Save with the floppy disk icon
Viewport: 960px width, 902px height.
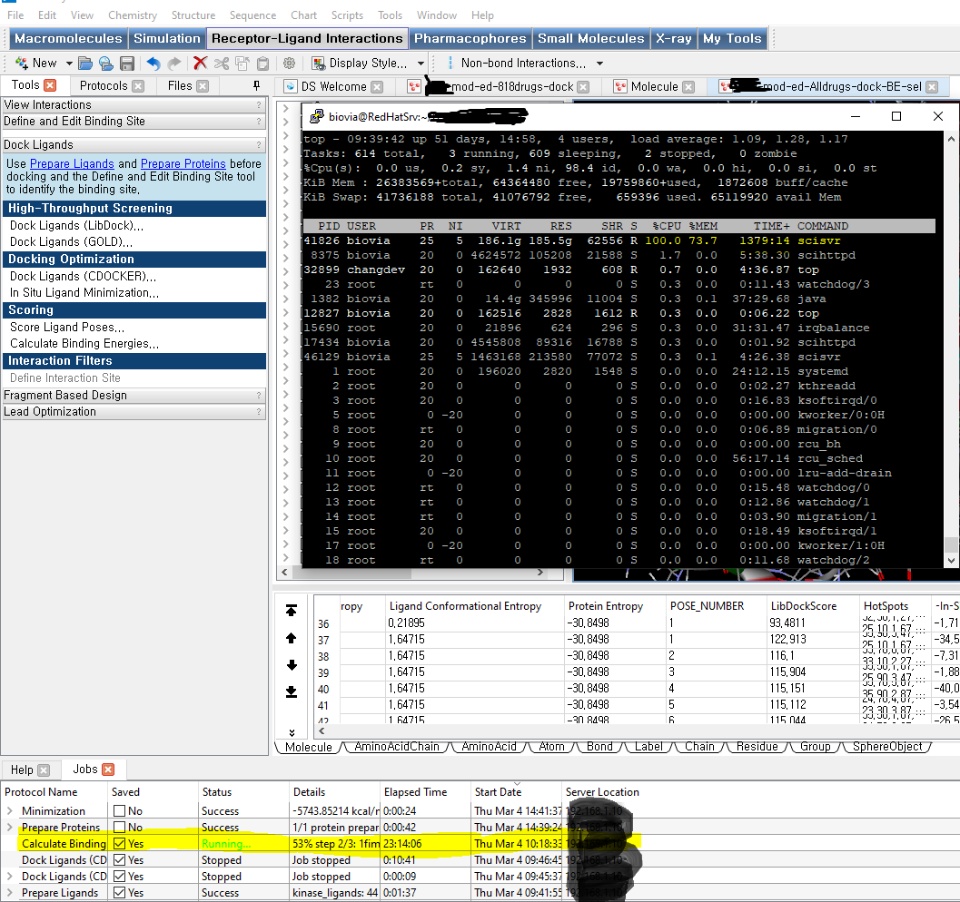(127, 62)
